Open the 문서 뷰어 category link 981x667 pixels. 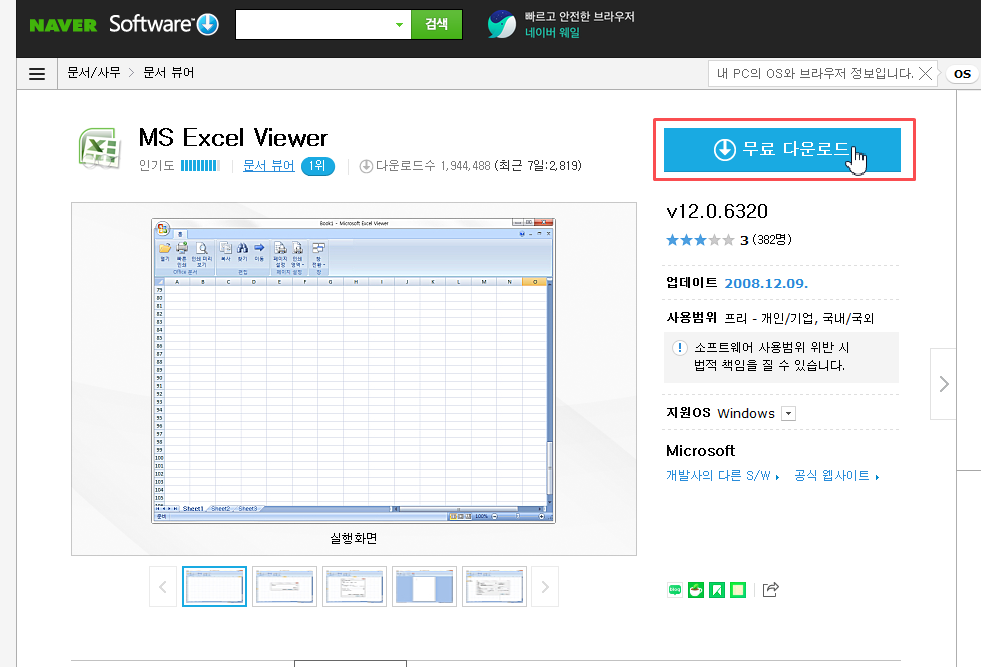pos(268,166)
